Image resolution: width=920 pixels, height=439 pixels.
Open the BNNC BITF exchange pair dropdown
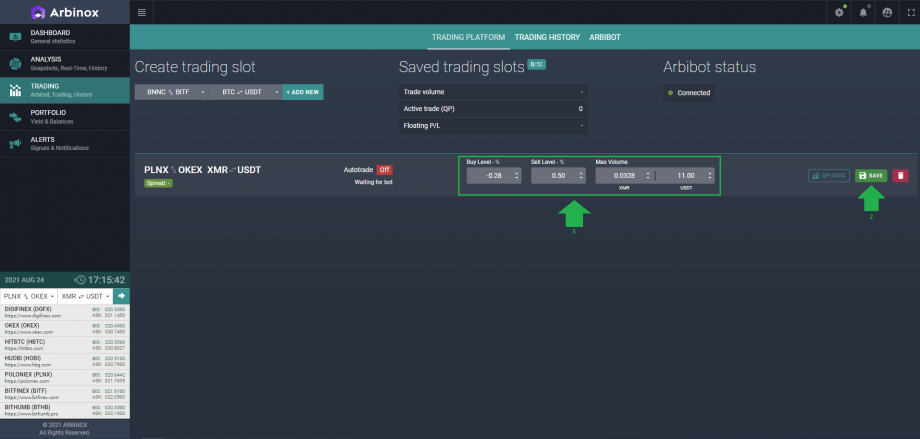171,92
